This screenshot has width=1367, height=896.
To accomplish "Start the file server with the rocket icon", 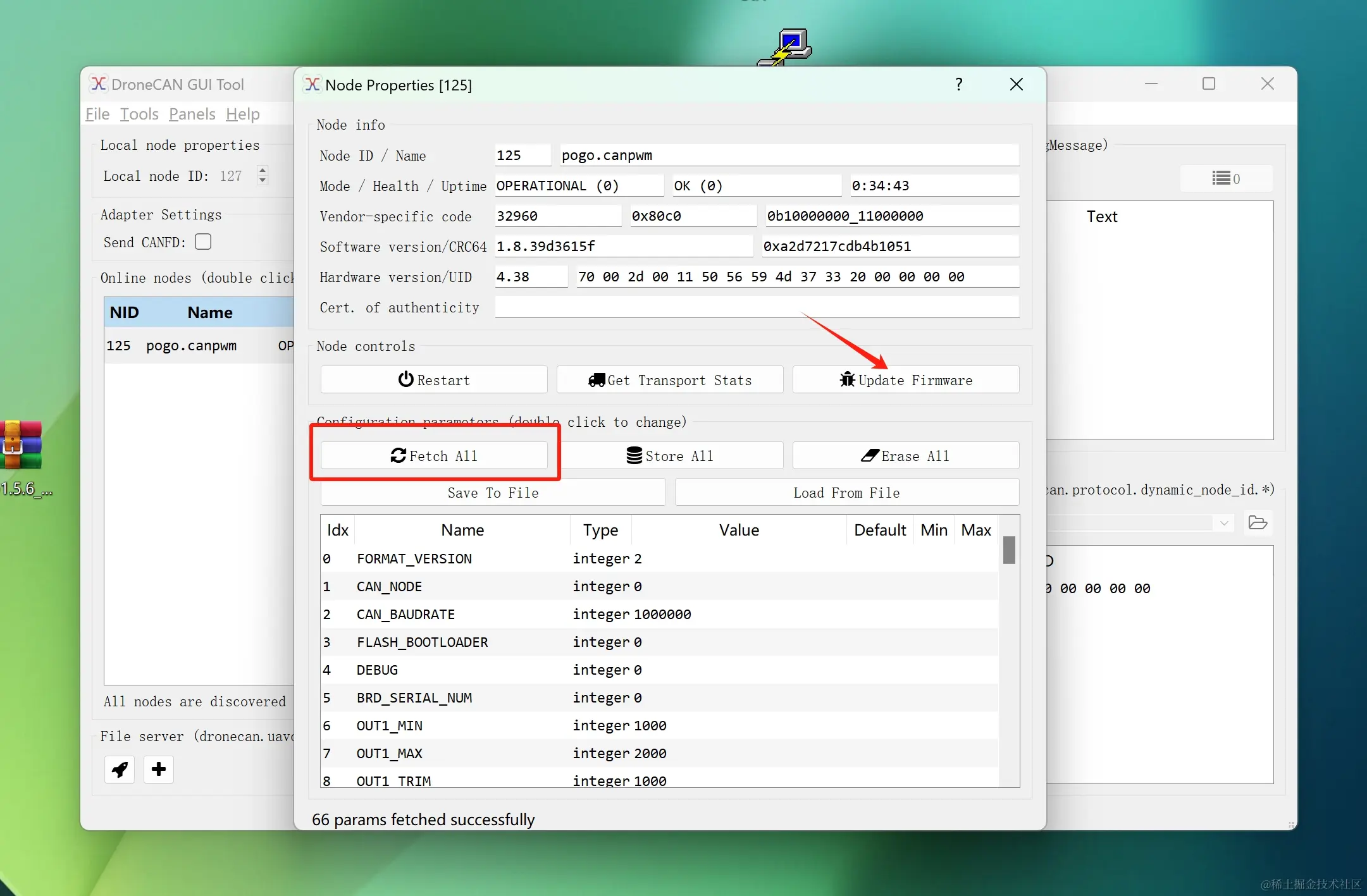I will click(x=120, y=770).
